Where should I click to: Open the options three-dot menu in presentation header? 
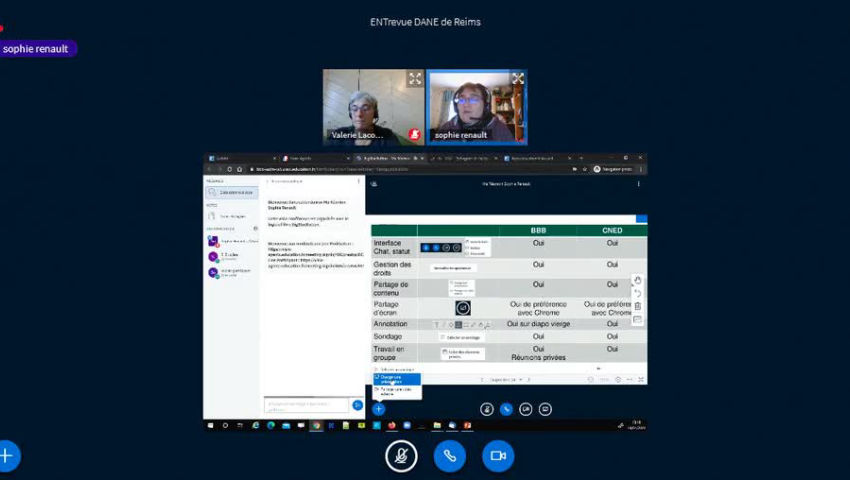pos(640,184)
